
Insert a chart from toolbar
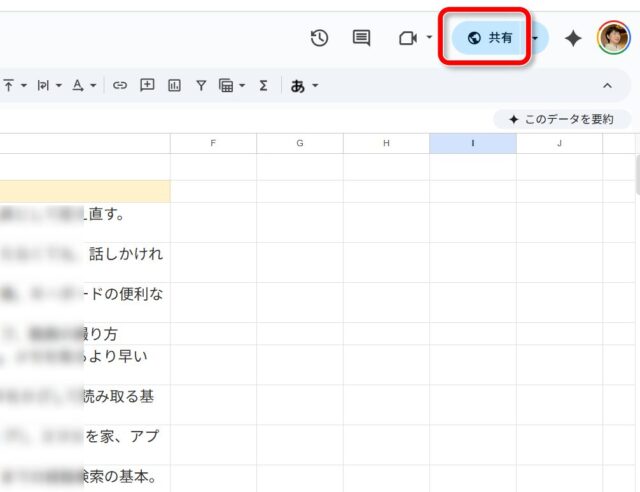pyautogui.click(x=174, y=86)
